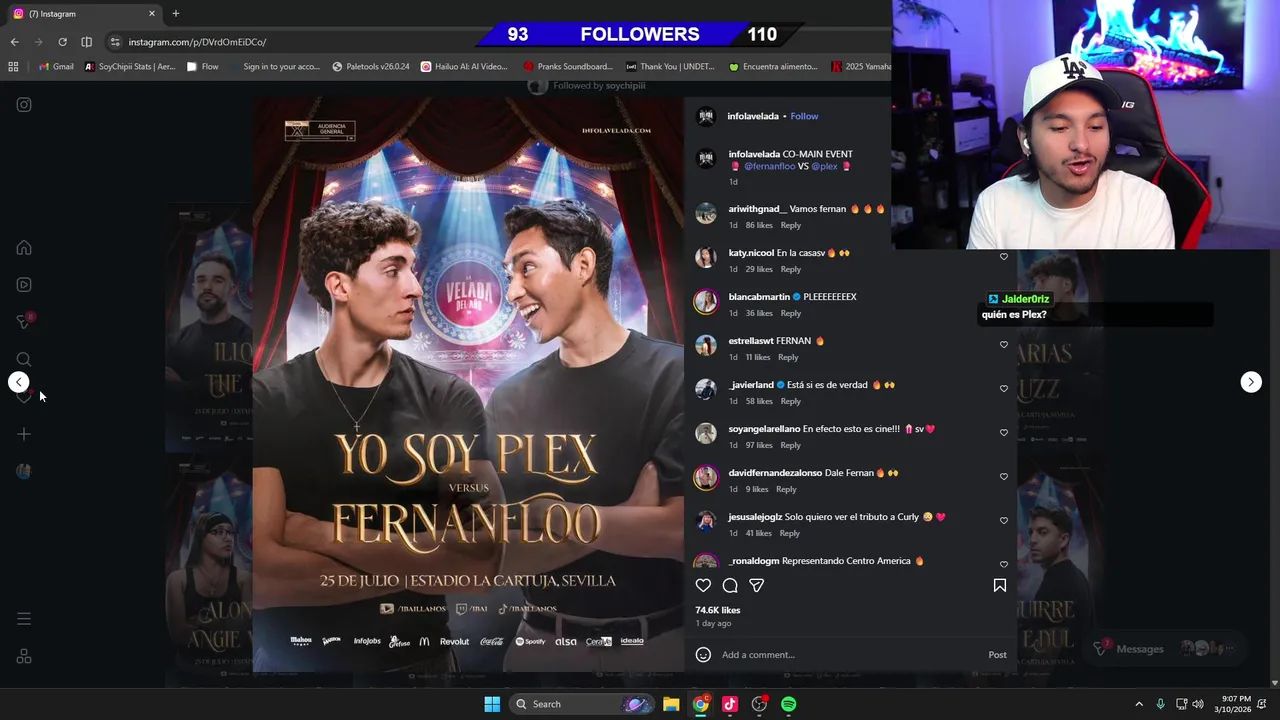Open comment bubble icon under post
Screen dimensions: 1280x720
730,586
